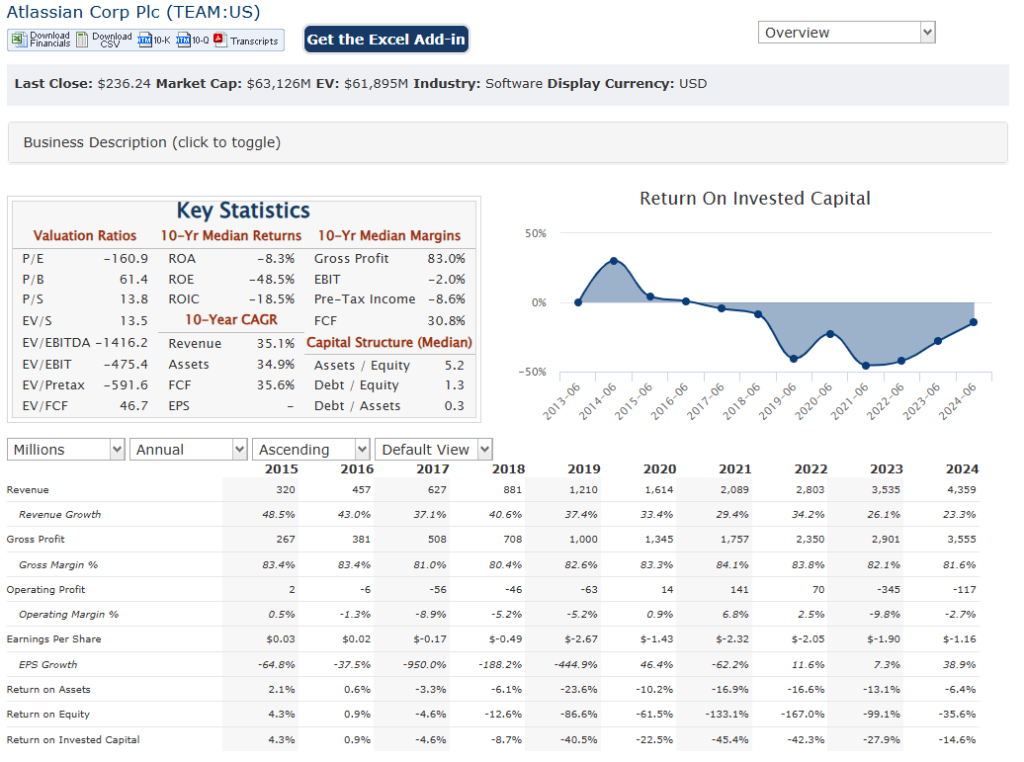This screenshot has width=1024, height=762.
Task: Click the Last Close price $236.24
Action: tap(124, 84)
